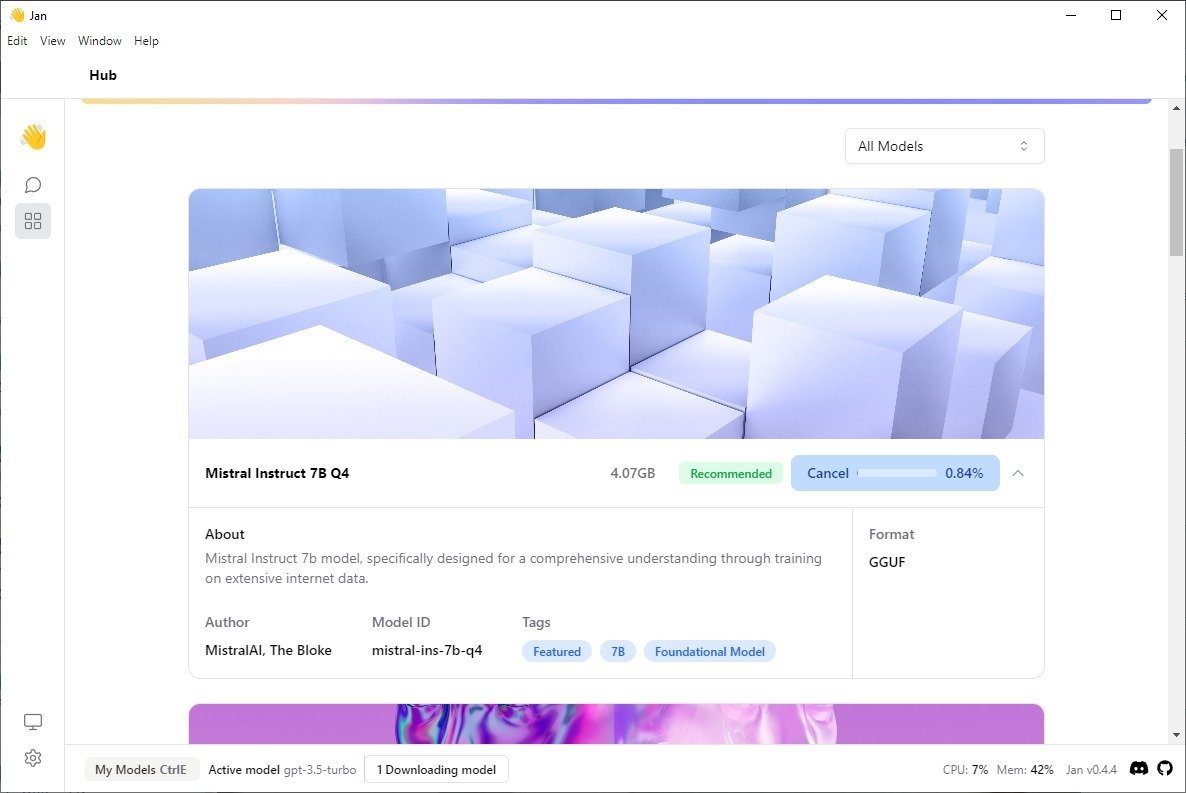Open the View menu

pyautogui.click(x=52, y=41)
